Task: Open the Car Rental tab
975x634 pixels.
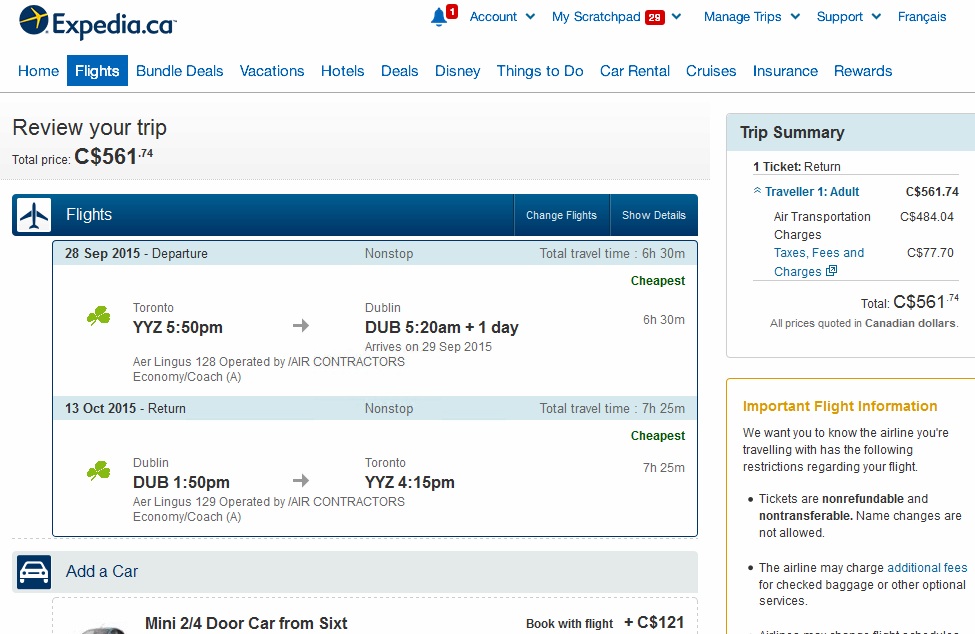Action: (635, 71)
